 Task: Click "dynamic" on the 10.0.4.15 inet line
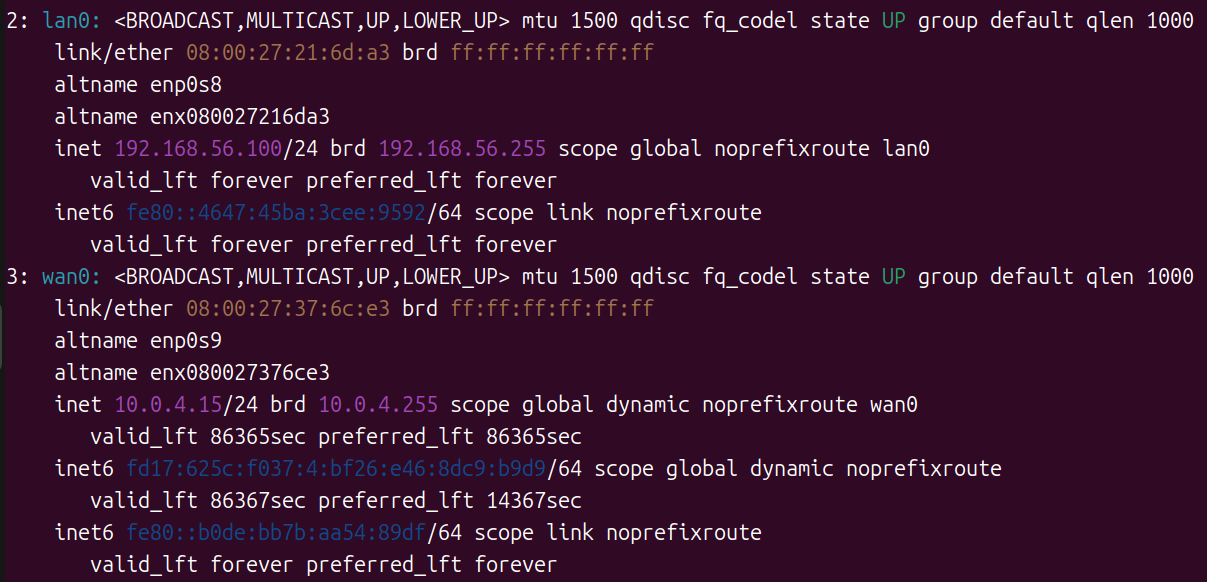coord(648,405)
